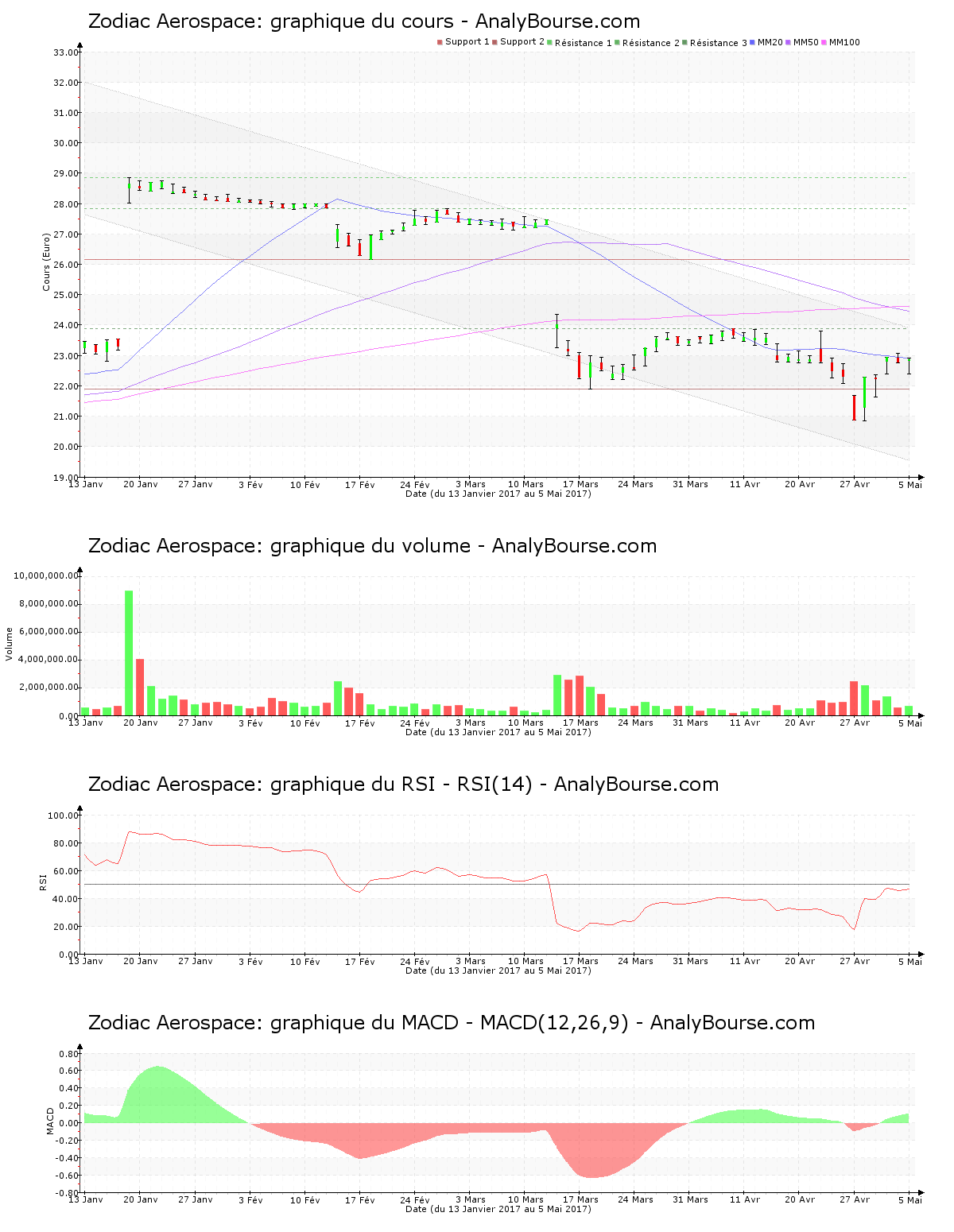
Task: Click the MM100 pink legend swatch
Action: point(824,42)
